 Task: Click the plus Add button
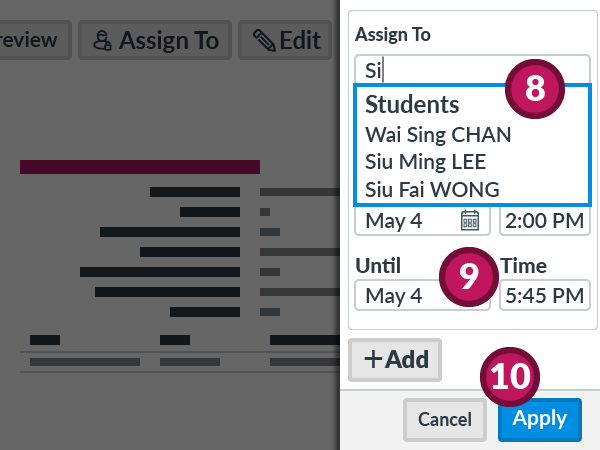395,360
